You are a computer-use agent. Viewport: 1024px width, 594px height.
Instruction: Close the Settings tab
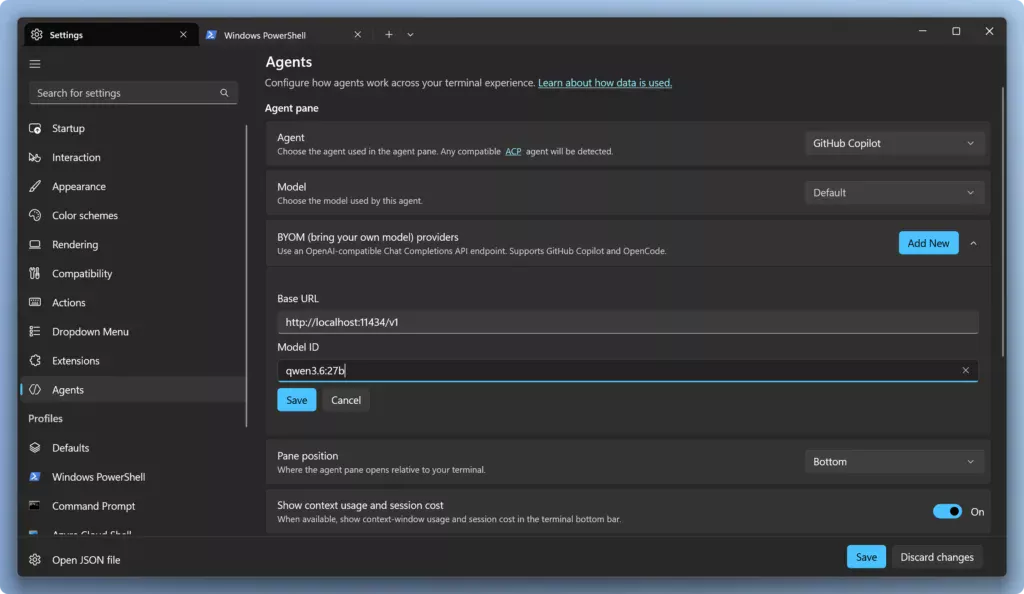tap(183, 35)
